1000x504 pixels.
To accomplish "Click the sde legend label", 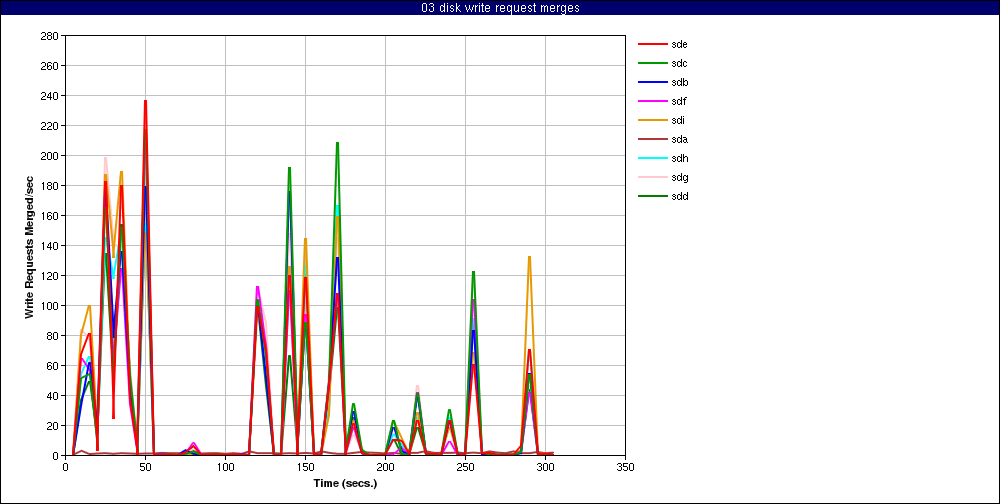I will click(679, 45).
